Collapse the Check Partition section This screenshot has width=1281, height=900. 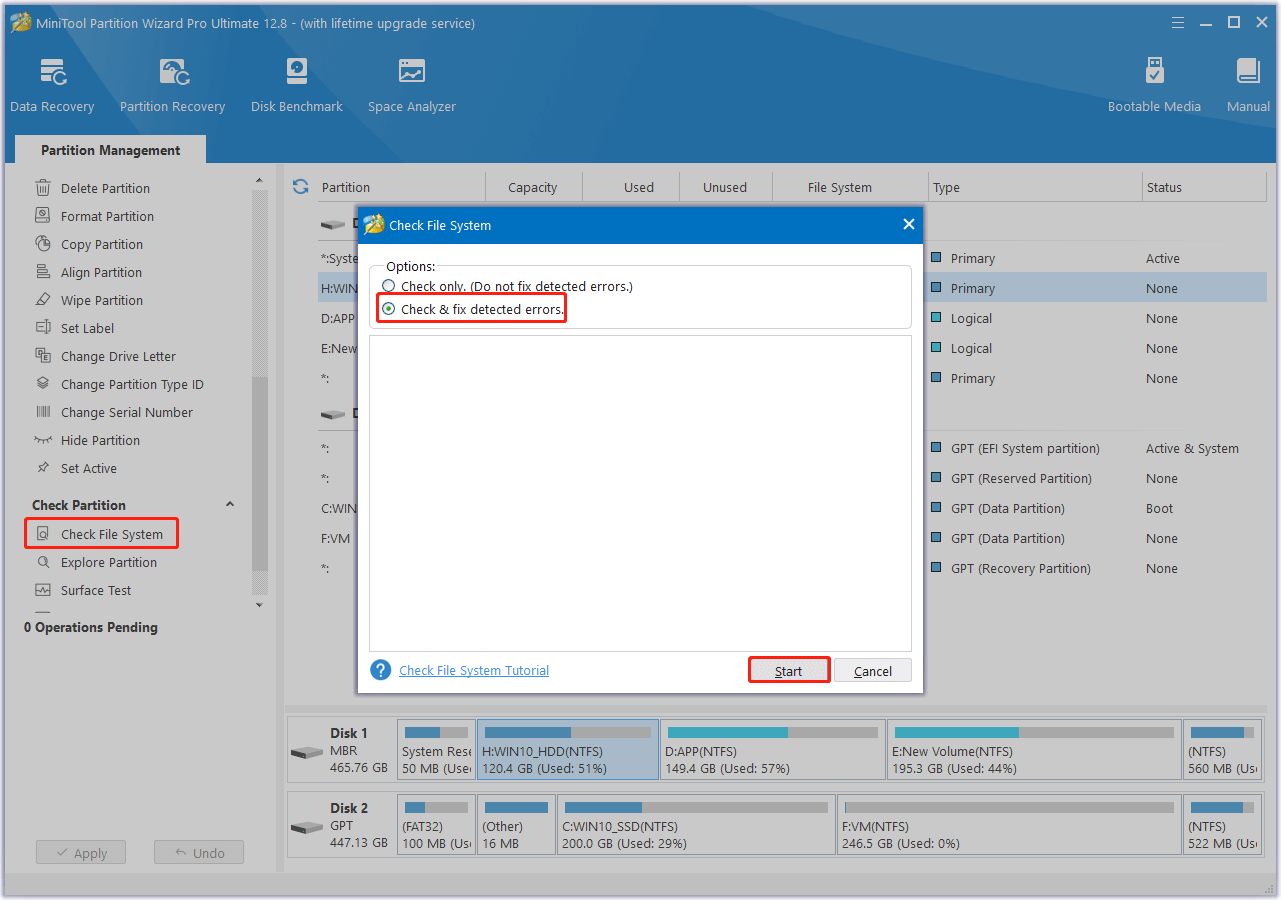click(x=229, y=505)
